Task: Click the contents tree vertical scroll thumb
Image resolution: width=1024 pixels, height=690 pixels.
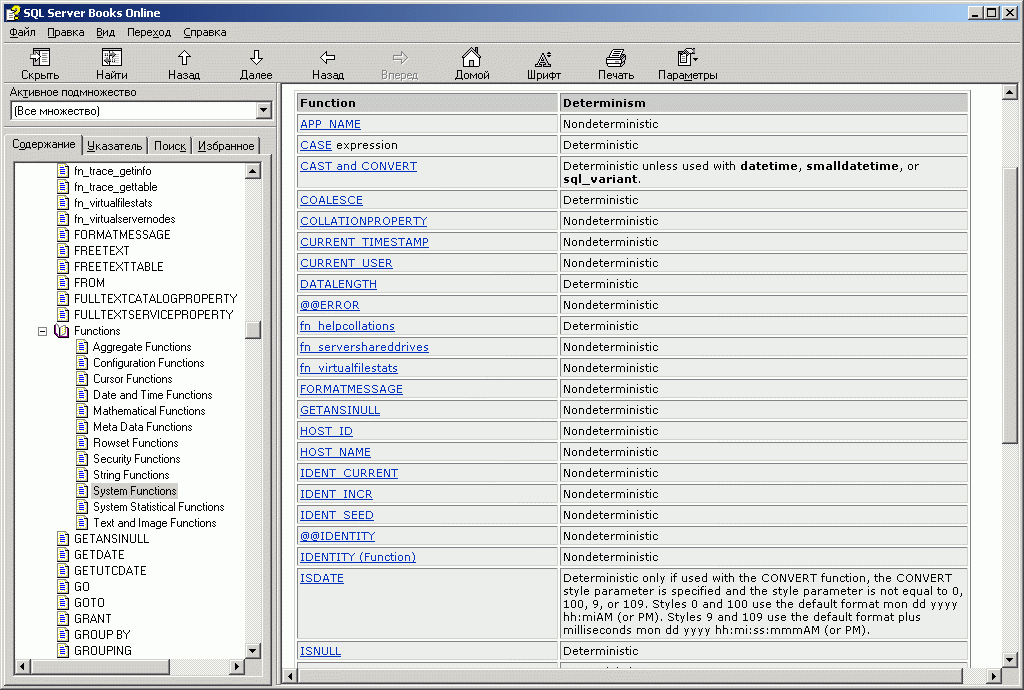Action: (x=253, y=330)
